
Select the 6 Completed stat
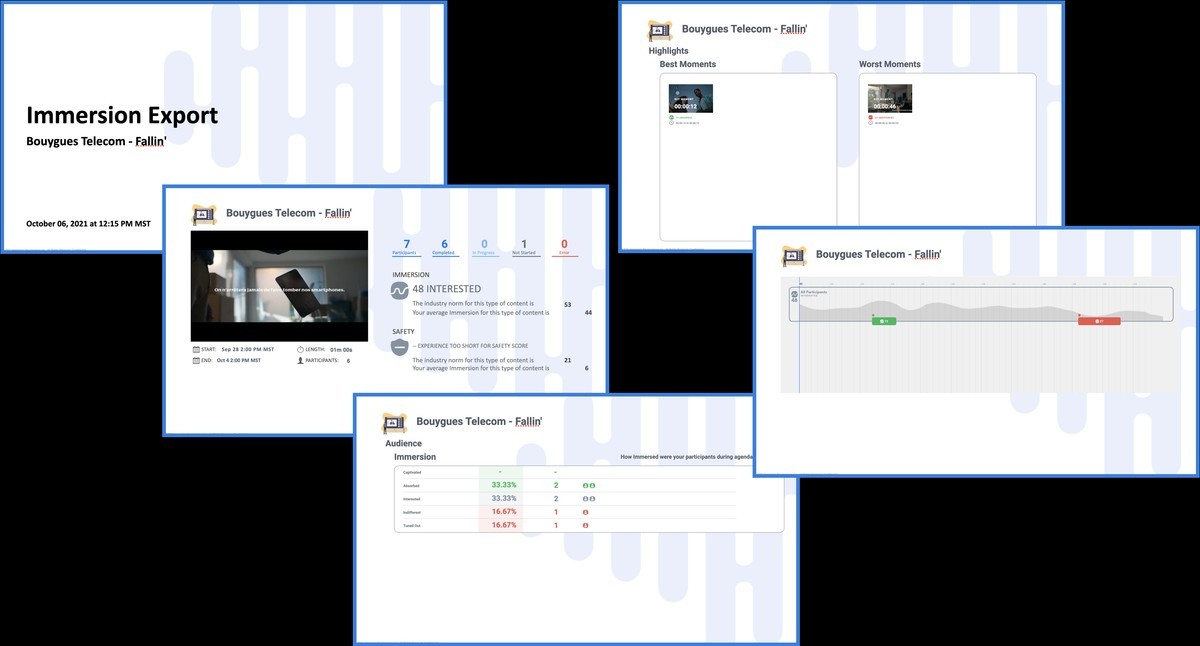(444, 247)
